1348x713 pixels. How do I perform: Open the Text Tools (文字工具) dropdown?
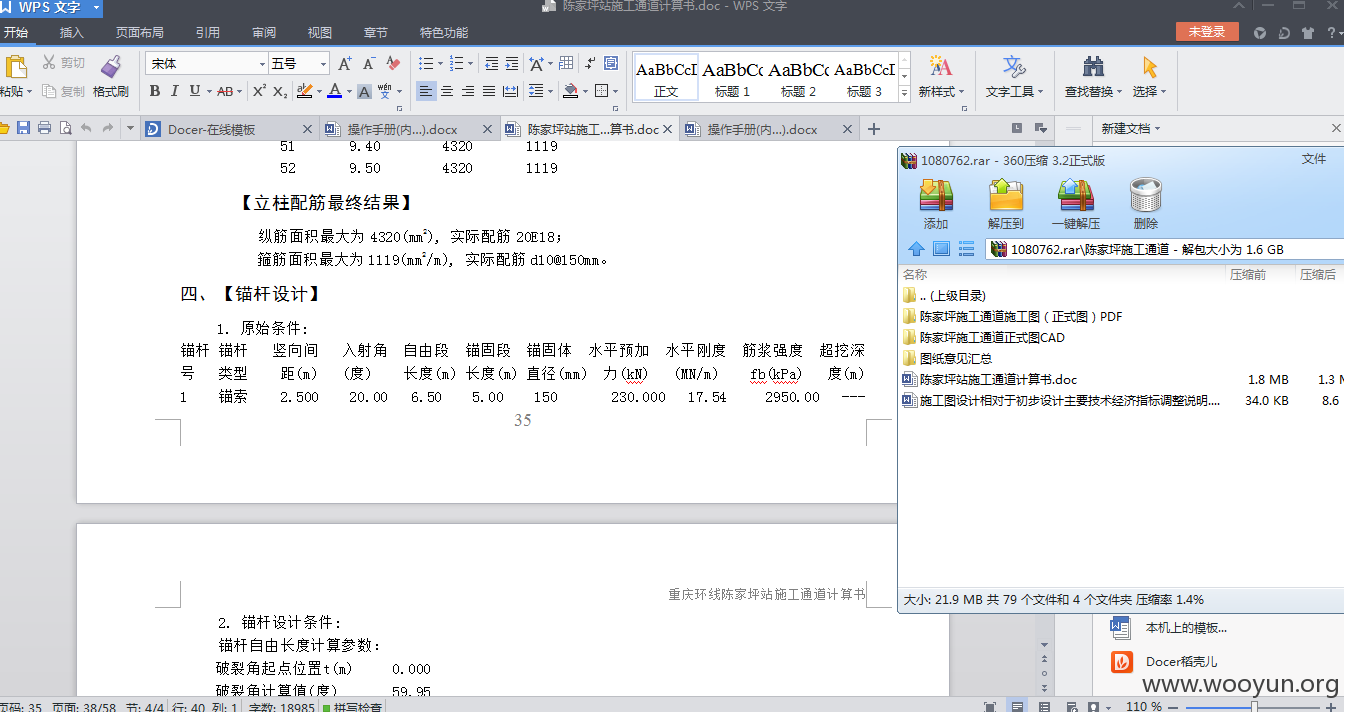pyautogui.click(x=1014, y=91)
